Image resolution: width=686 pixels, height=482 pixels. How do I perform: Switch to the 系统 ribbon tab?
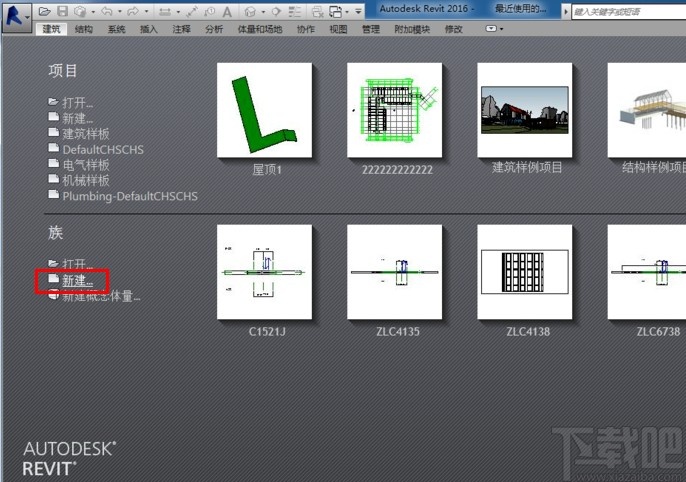116,29
